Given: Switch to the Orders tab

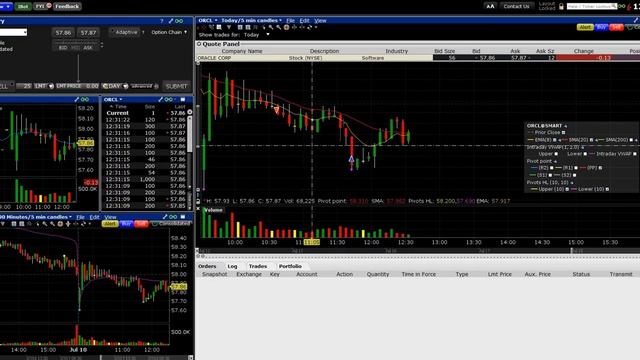Looking at the screenshot, I should 207,266.
